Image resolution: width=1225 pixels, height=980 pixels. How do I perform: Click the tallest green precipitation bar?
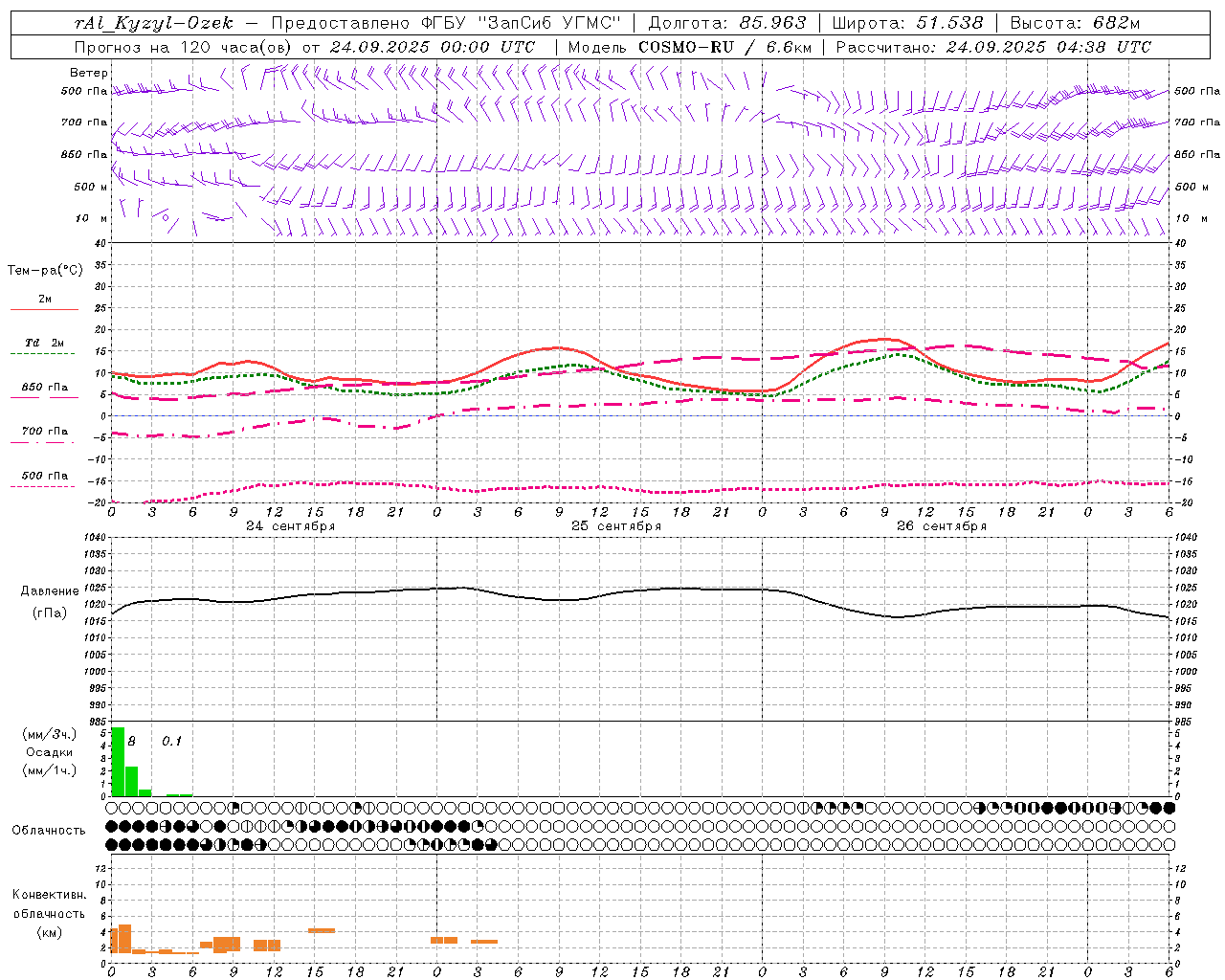tap(118, 762)
